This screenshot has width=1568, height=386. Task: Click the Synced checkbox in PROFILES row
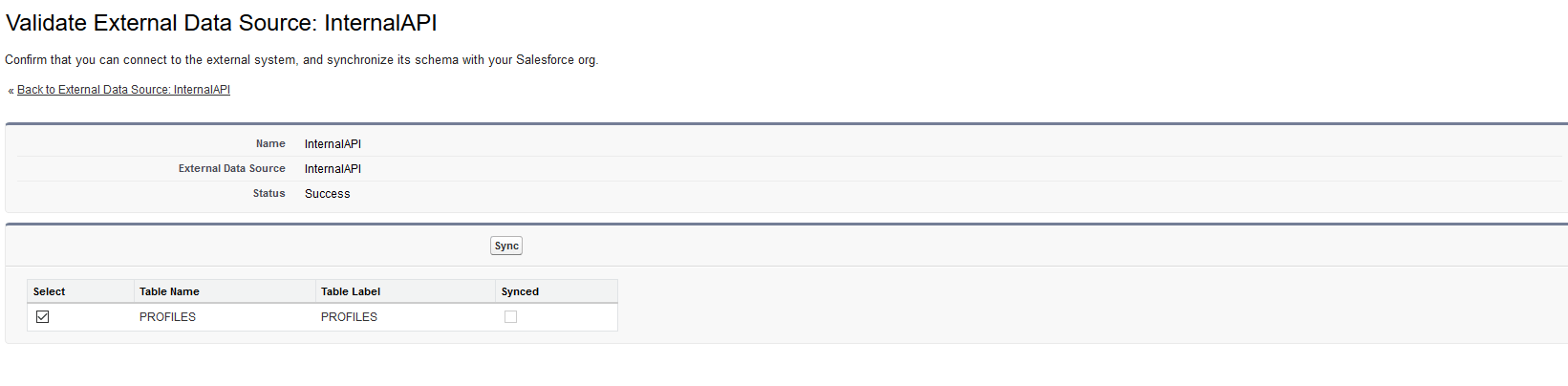pyautogui.click(x=510, y=317)
